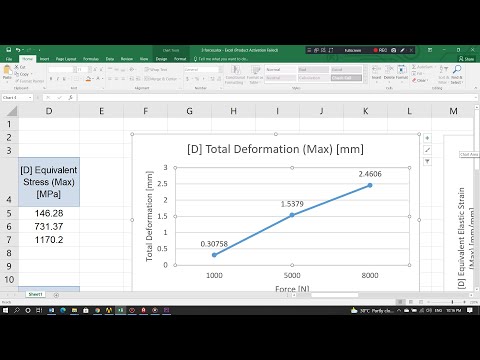The height and width of the screenshot is (360, 480).
Task: Click the Share button
Action: pyautogui.click(x=466, y=59)
